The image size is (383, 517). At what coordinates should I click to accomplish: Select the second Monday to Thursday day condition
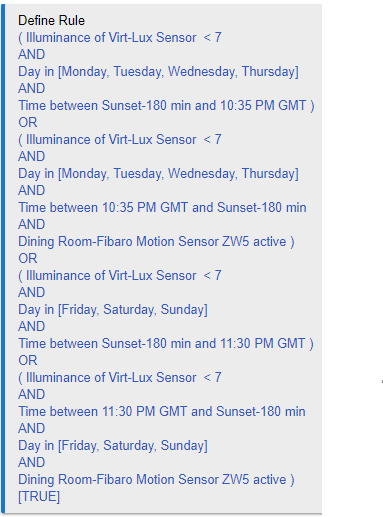click(x=158, y=174)
